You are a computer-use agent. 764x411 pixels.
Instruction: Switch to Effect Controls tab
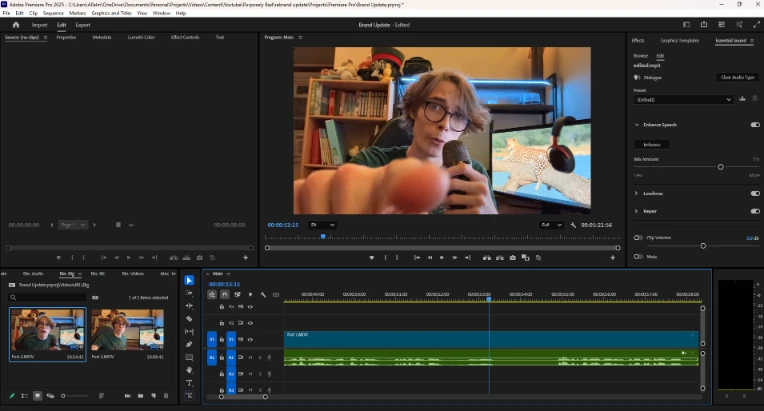(185, 37)
